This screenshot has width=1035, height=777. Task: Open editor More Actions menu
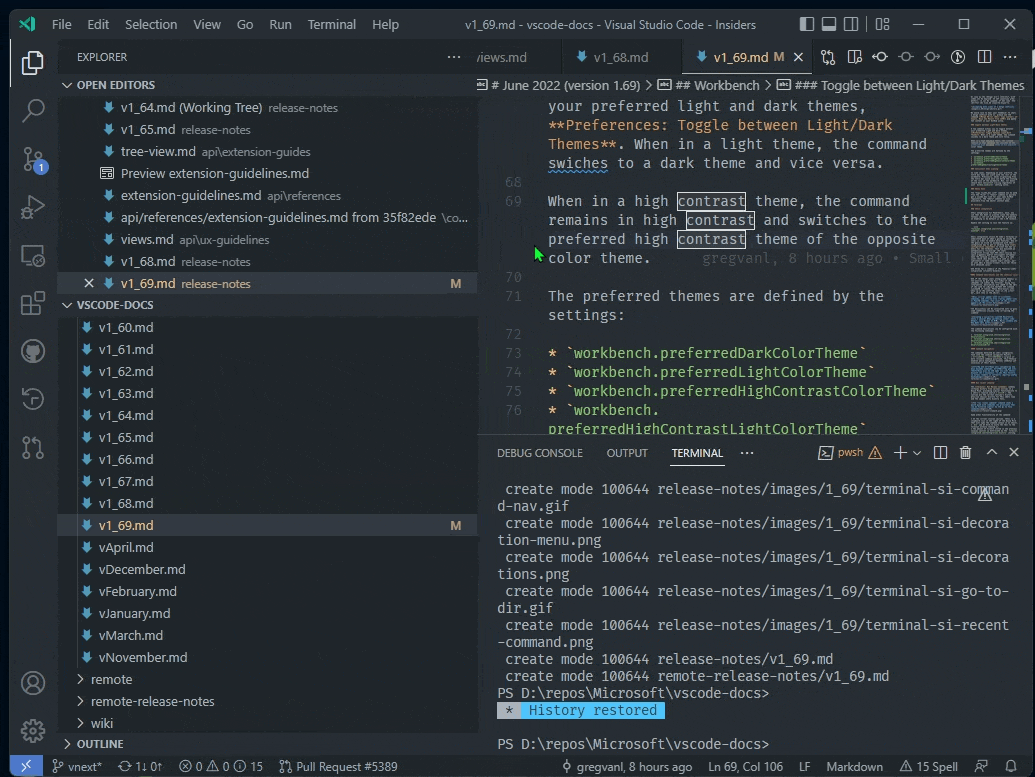tap(1010, 57)
